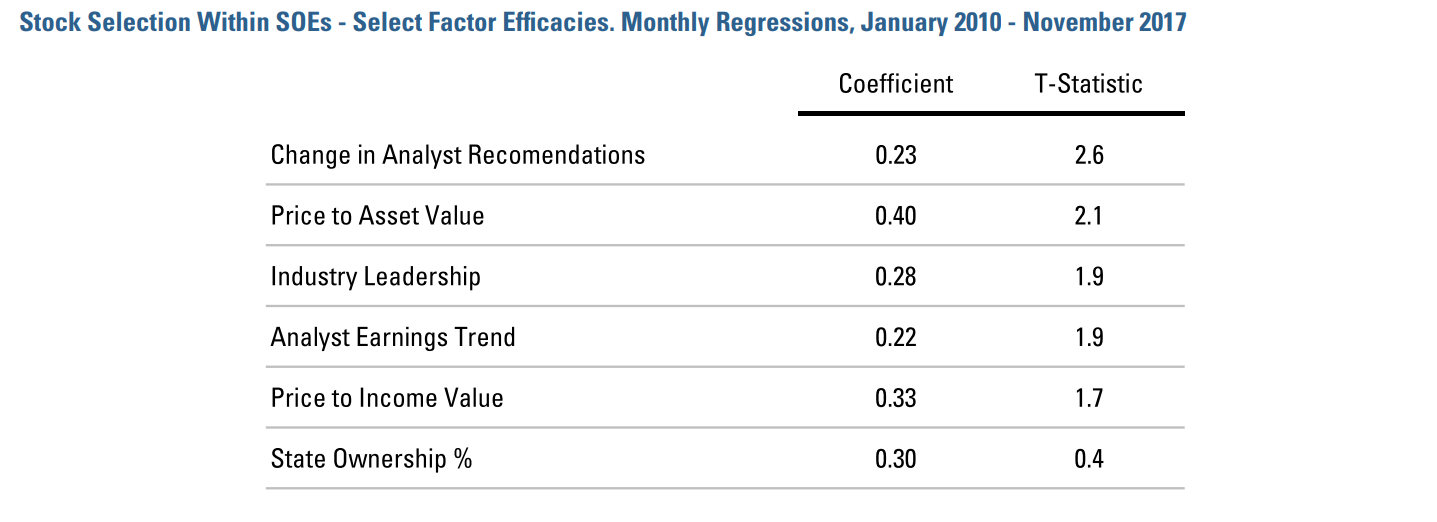
Task: Select the 0.22 coefficient cell
Action: point(896,337)
